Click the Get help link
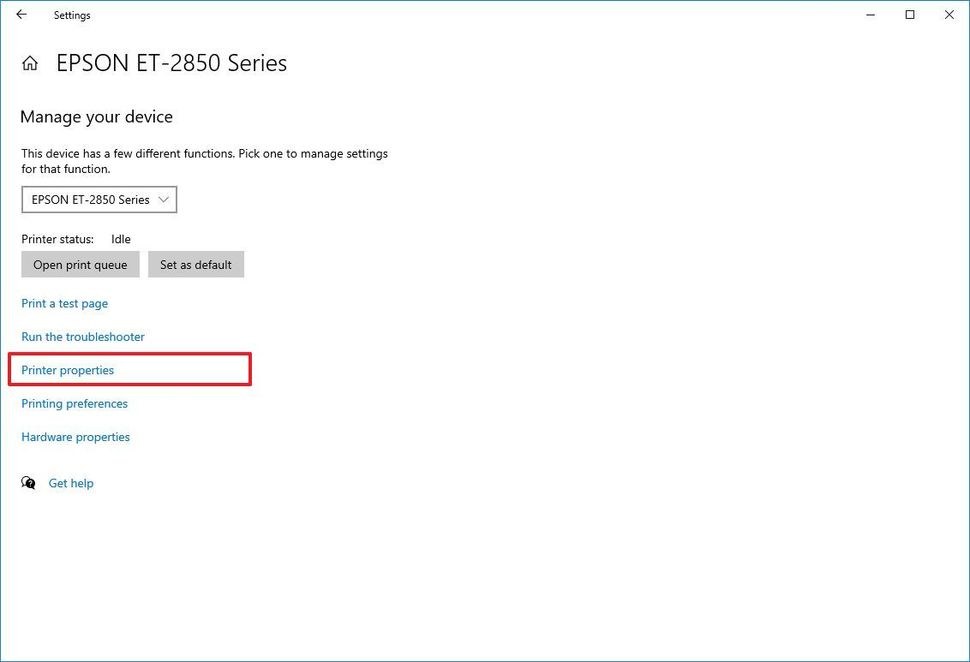 pos(71,483)
